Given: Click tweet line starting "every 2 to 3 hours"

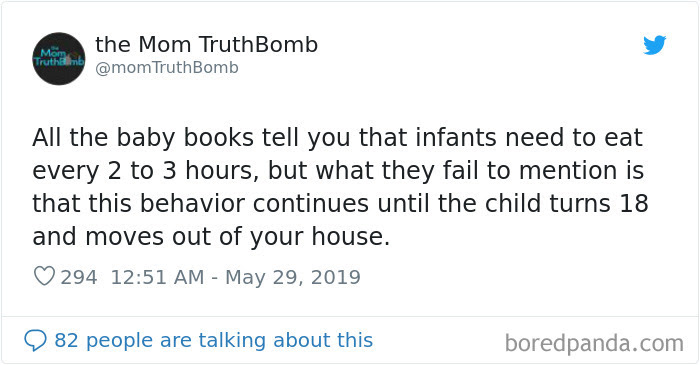Looking at the screenshot, I should (338, 171).
